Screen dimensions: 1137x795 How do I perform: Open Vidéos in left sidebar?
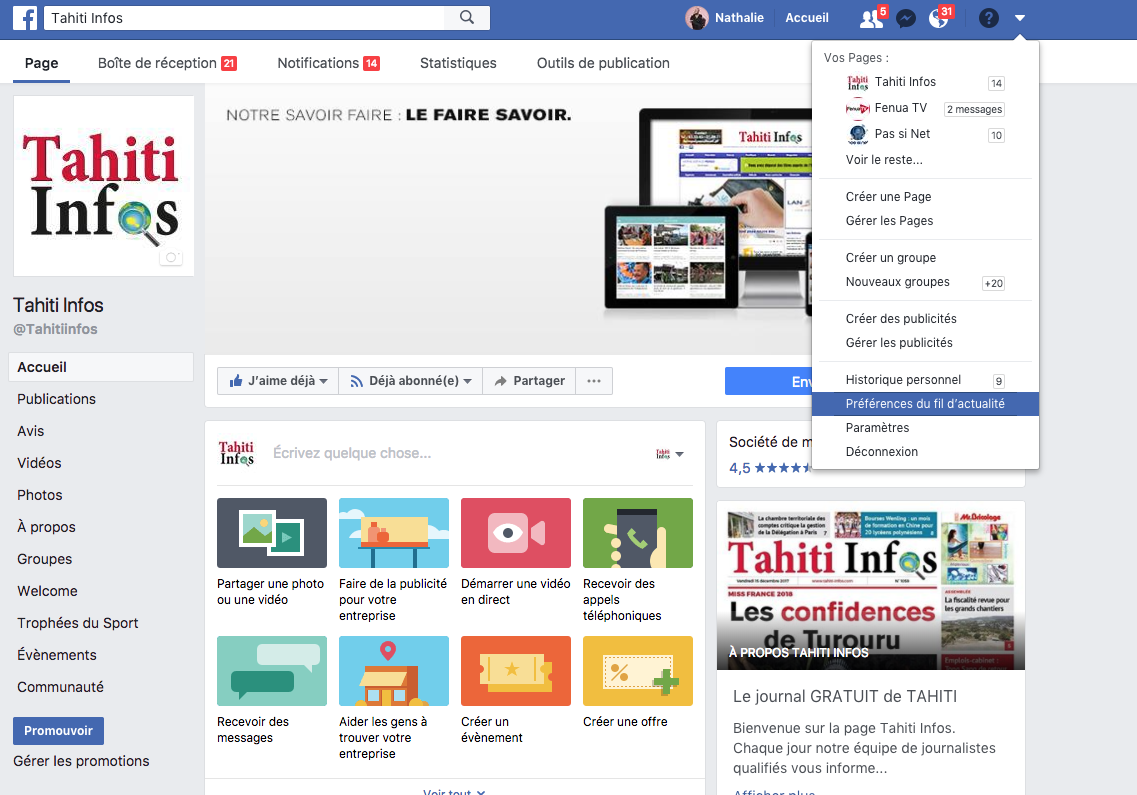click(39, 463)
